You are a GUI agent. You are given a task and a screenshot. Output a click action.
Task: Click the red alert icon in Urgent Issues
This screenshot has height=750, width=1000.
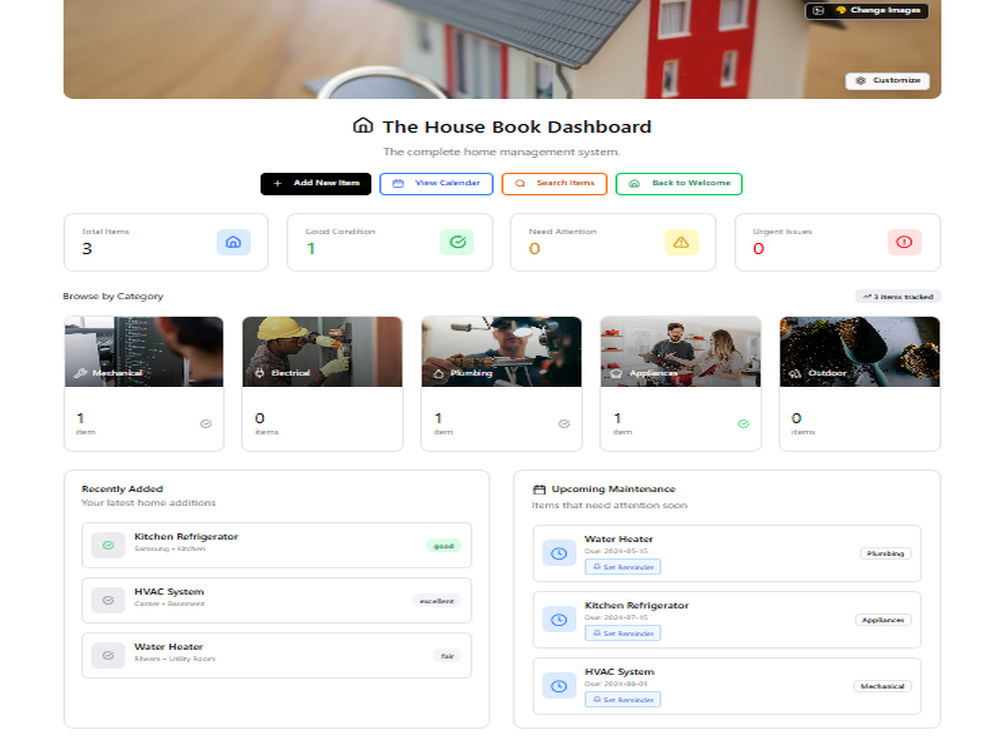(904, 242)
